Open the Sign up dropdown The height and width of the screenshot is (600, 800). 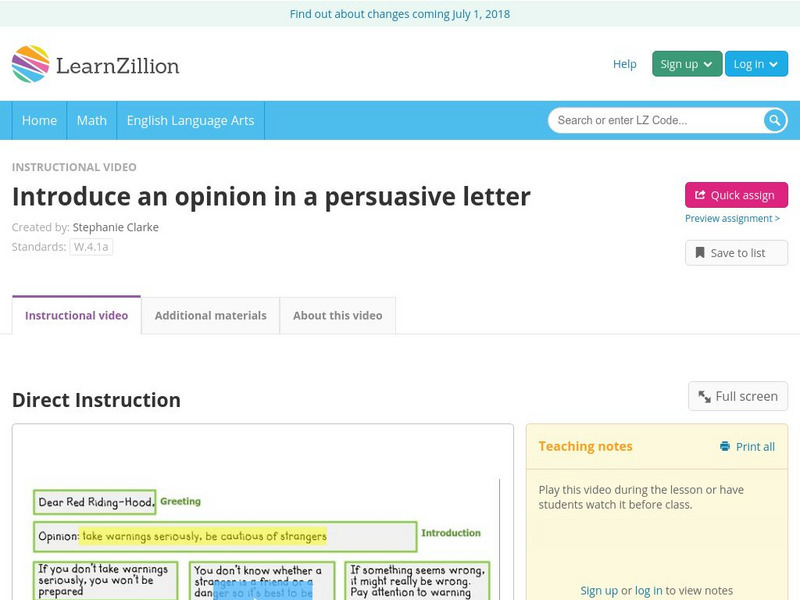pos(686,64)
